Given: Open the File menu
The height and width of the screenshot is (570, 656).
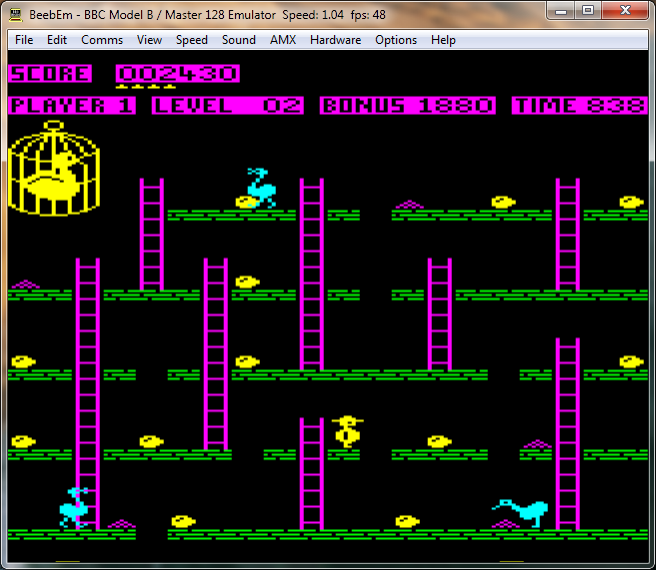Looking at the screenshot, I should click(x=24, y=40).
